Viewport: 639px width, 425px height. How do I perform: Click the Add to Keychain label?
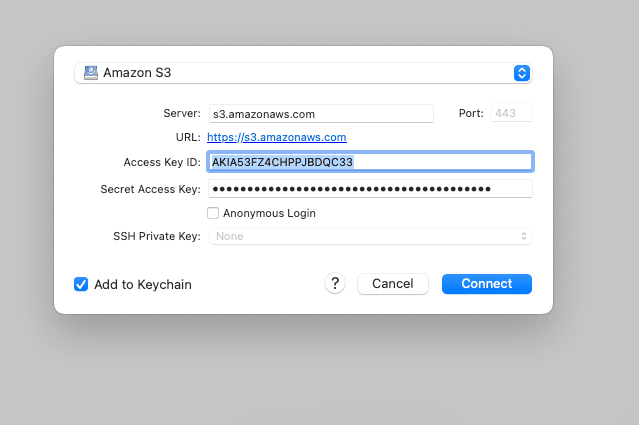click(143, 284)
